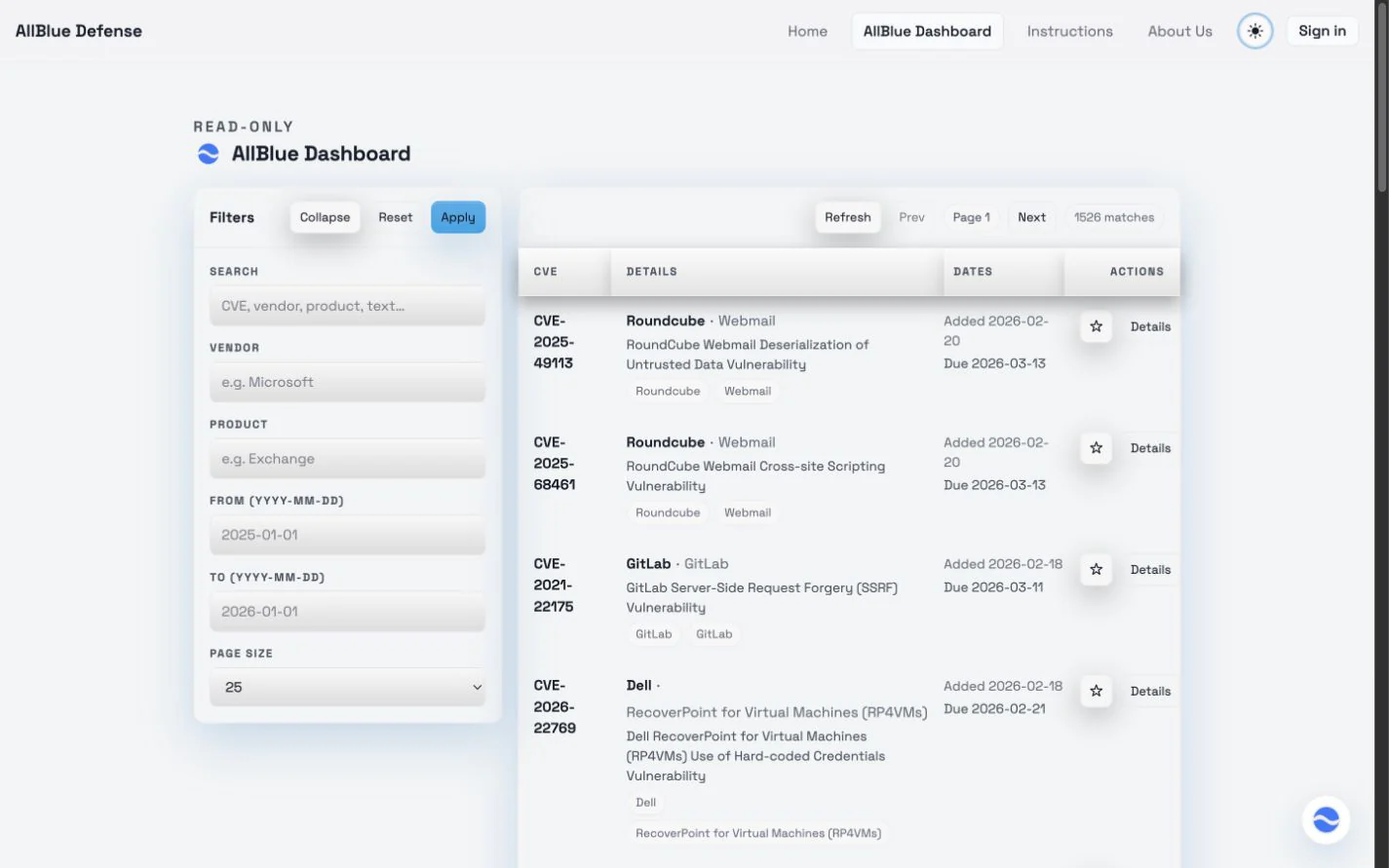The image size is (1389, 868).
Task: Focus the To date input field
Action: click(347, 612)
